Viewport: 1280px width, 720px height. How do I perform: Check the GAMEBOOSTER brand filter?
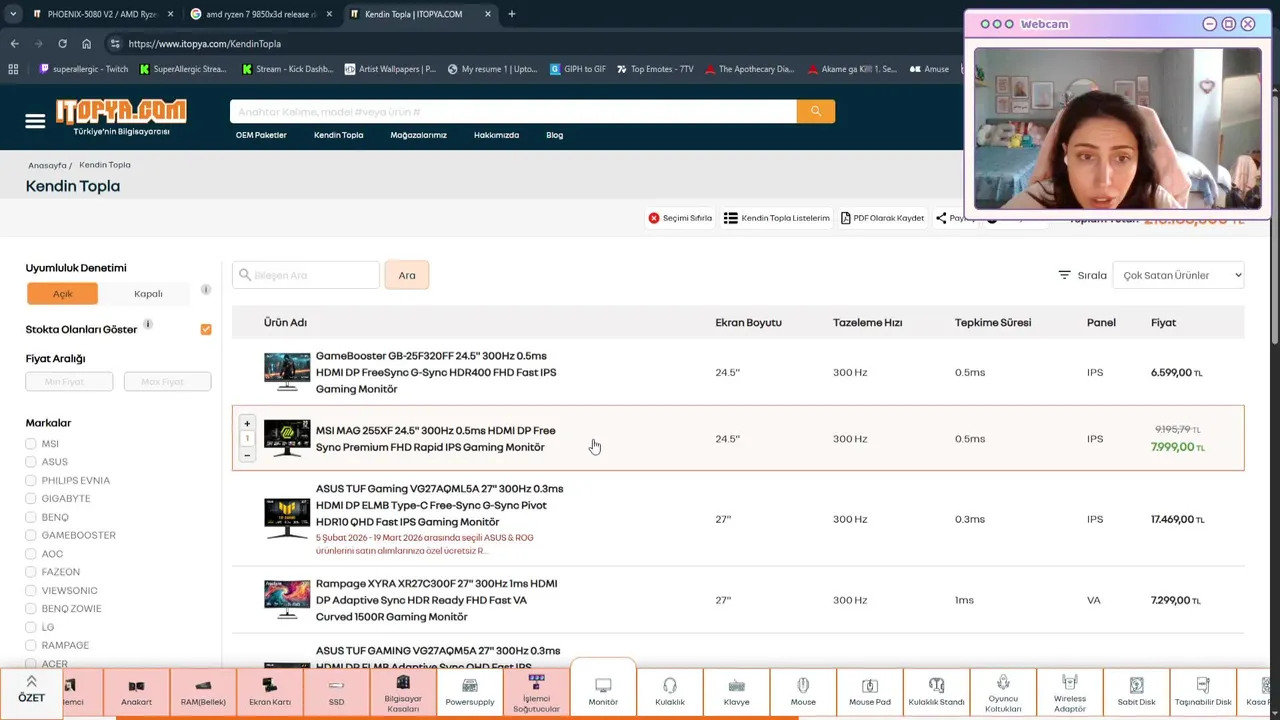click(x=31, y=535)
